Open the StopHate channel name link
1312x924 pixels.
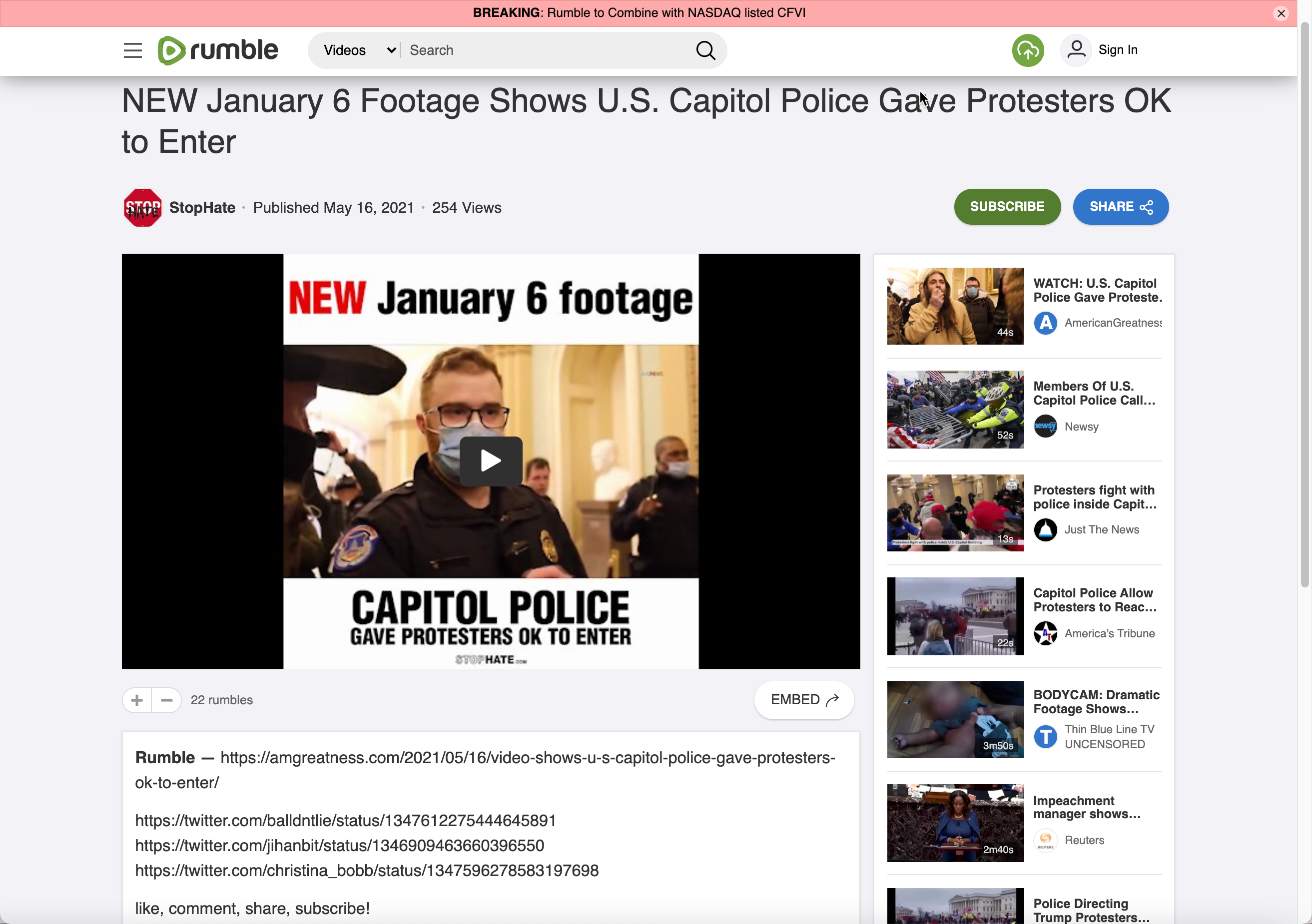202,208
